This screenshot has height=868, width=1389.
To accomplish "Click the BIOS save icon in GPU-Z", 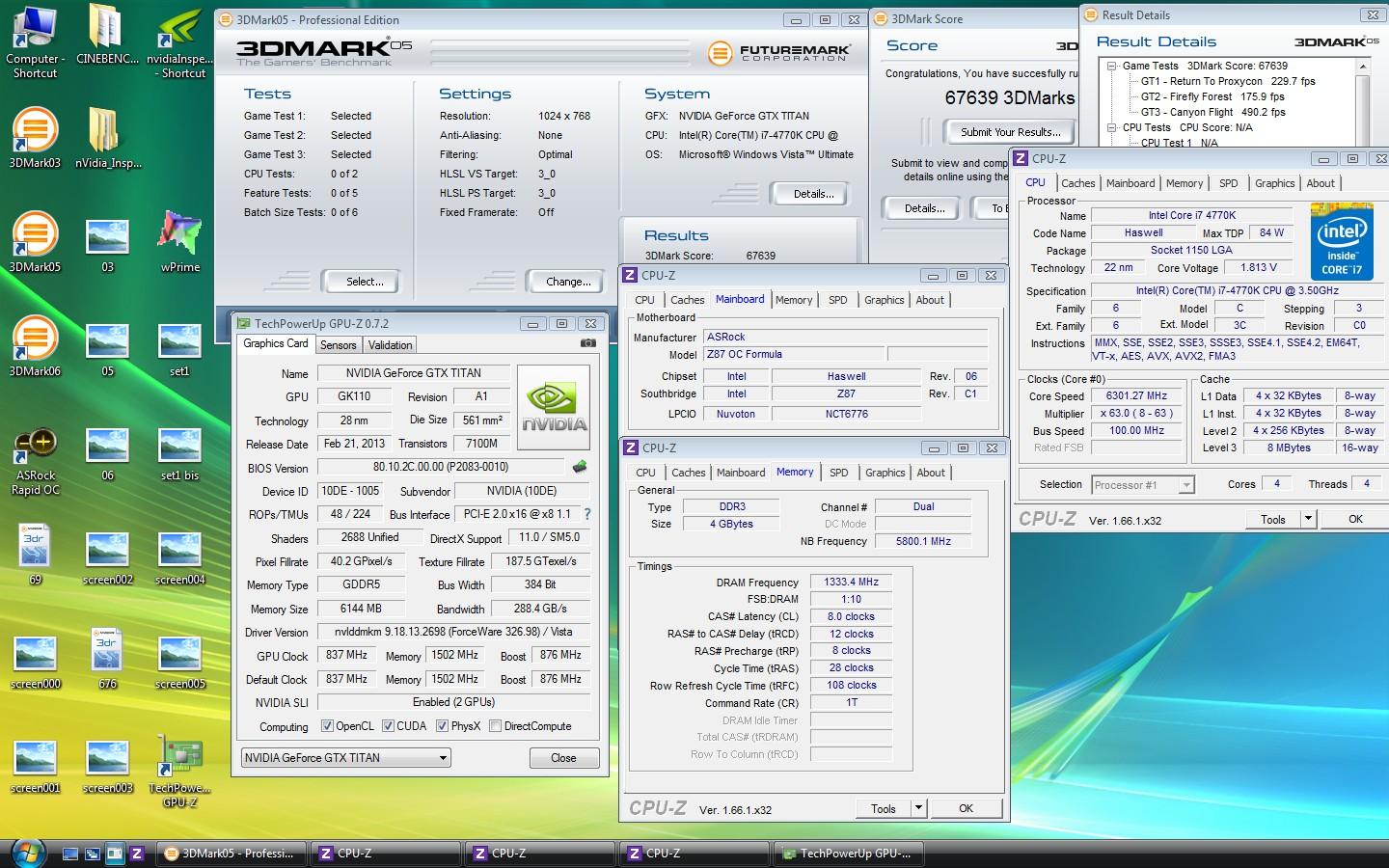I will [580, 467].
